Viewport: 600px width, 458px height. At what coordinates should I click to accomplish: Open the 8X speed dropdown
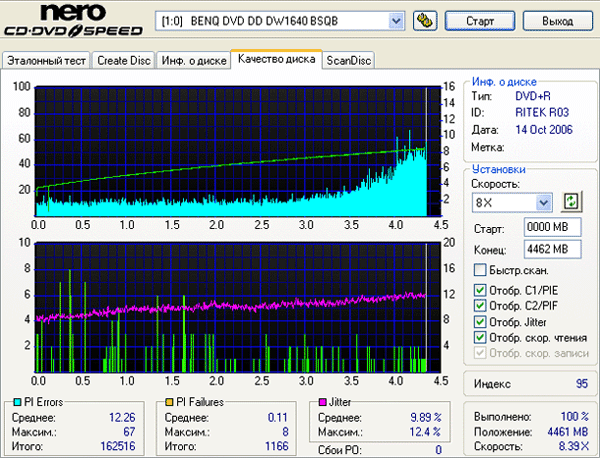click(x=546, y=203)
